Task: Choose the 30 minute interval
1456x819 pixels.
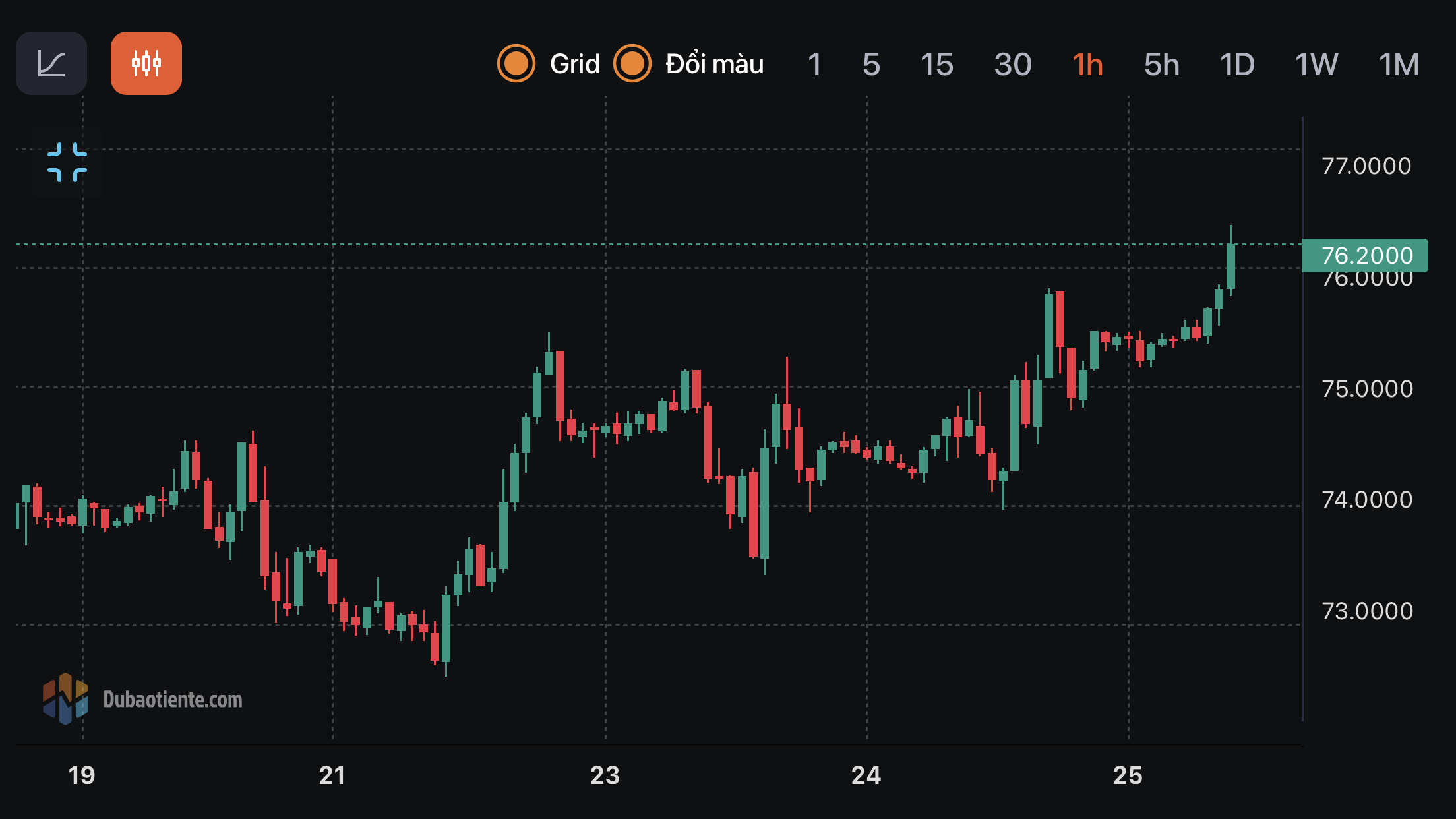Action: coord(1013,65)
